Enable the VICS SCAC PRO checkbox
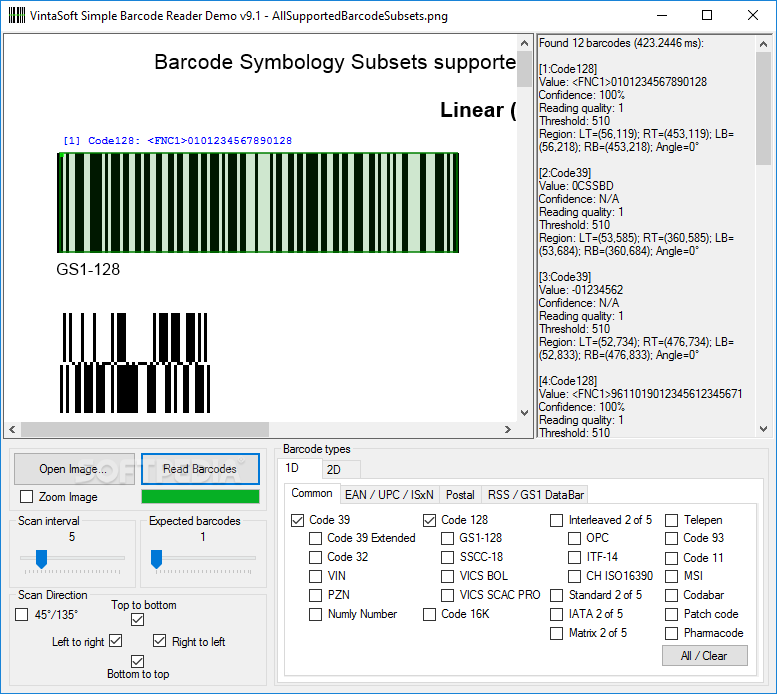Viewport: 777px width, 694px height. coord(447,595)
